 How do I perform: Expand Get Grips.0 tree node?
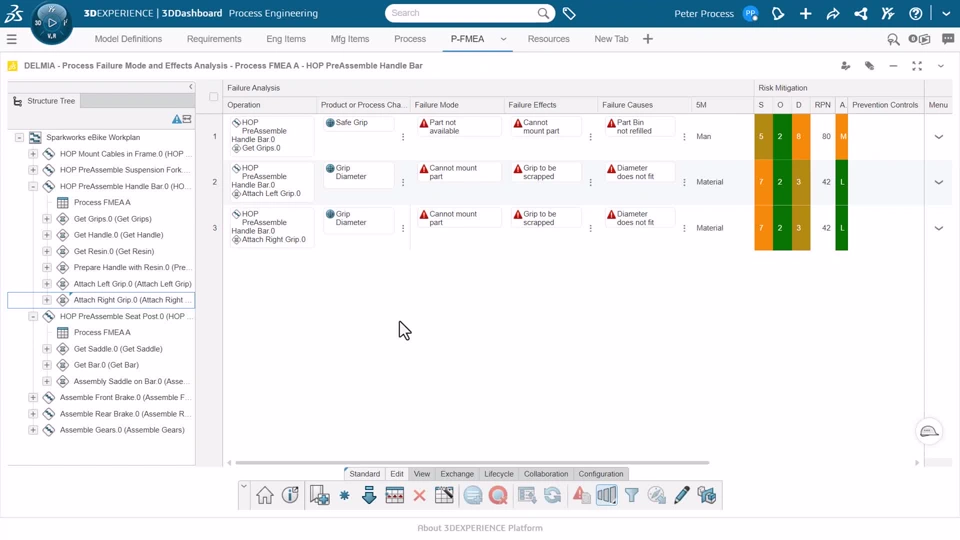pyautogui.click(x=47, y=219)
